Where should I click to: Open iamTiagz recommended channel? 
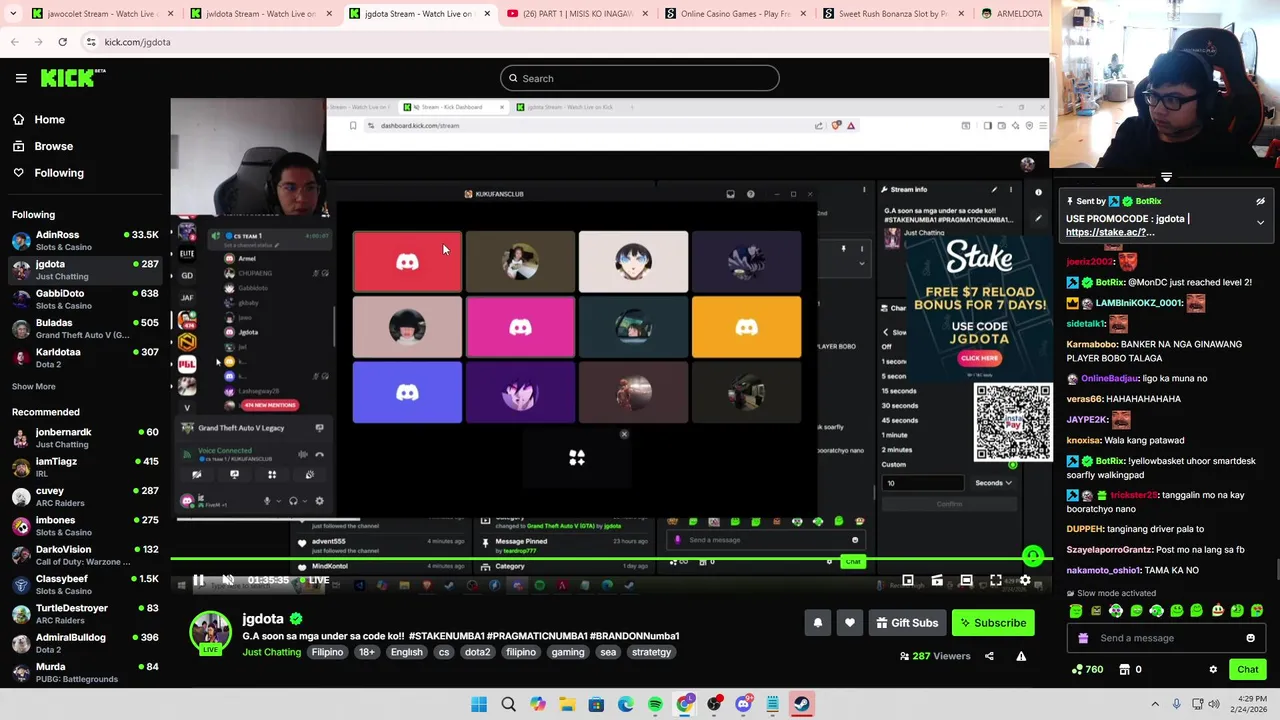(x=85, y=467)
